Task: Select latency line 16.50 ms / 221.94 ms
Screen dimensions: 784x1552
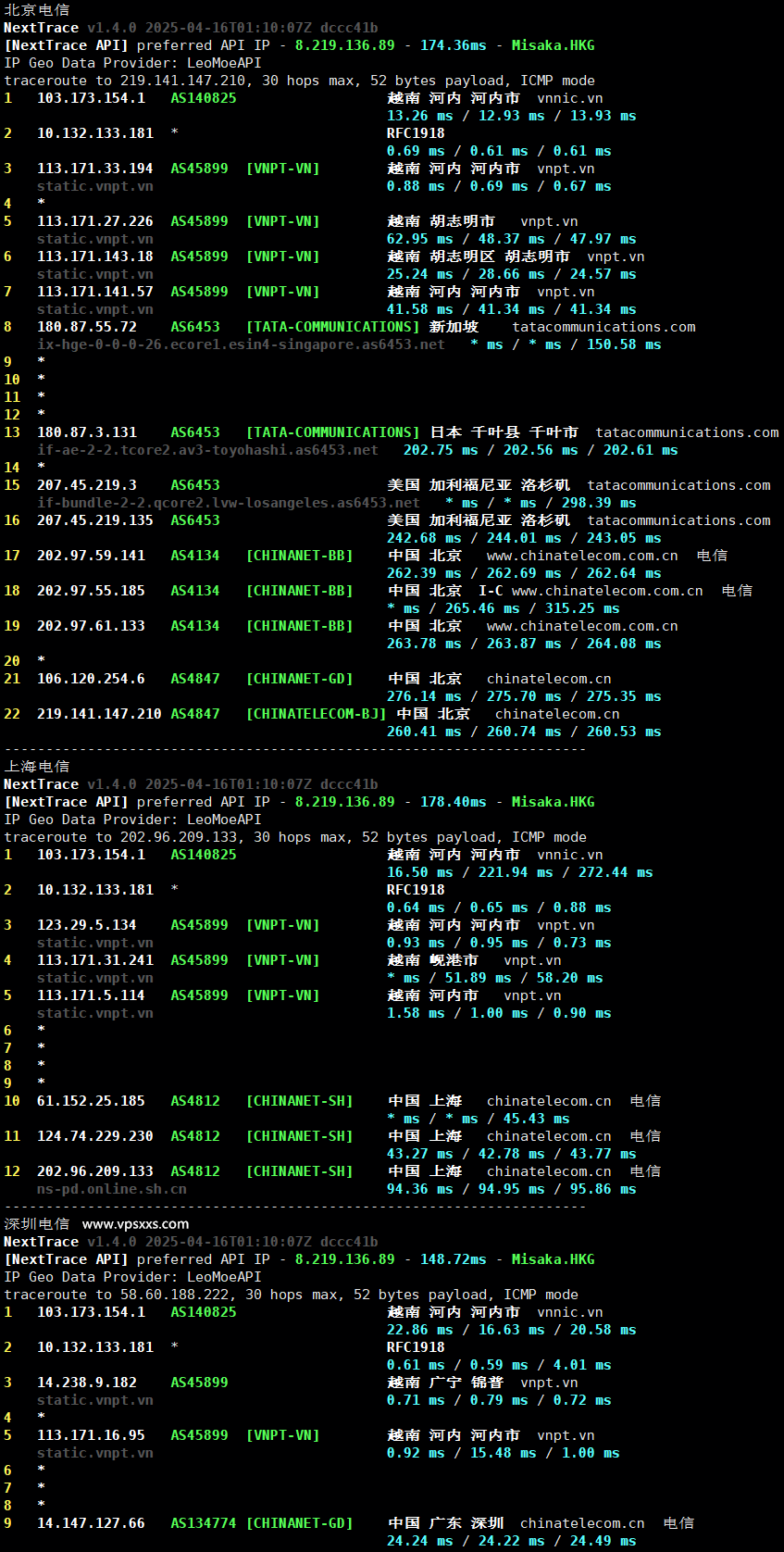Action: pos(520,872)
